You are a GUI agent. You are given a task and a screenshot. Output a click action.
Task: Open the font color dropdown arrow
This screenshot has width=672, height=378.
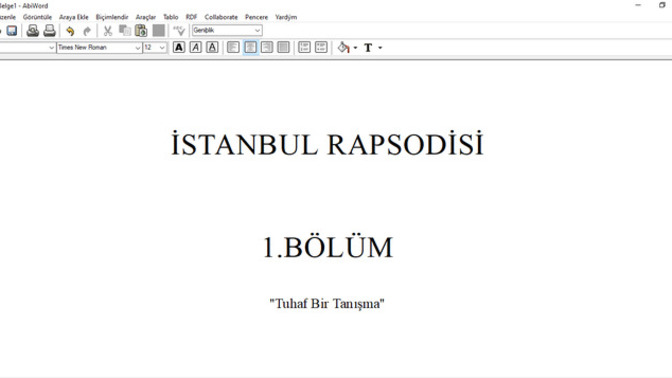(380, 48)
